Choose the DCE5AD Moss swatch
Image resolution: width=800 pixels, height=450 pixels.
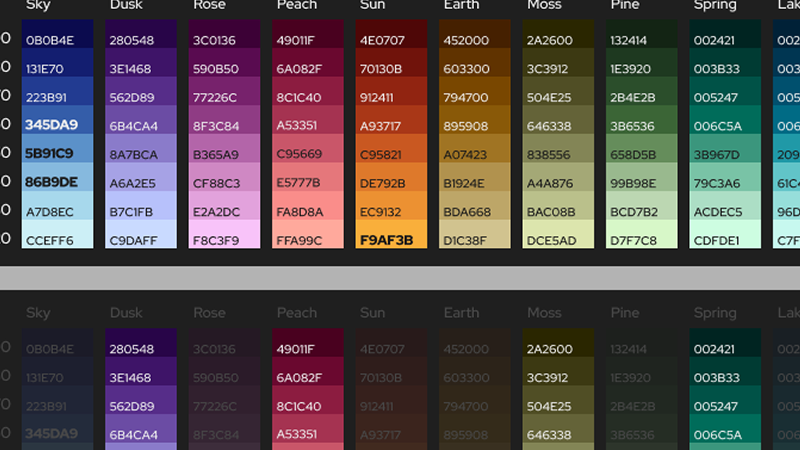click(558, 234)
